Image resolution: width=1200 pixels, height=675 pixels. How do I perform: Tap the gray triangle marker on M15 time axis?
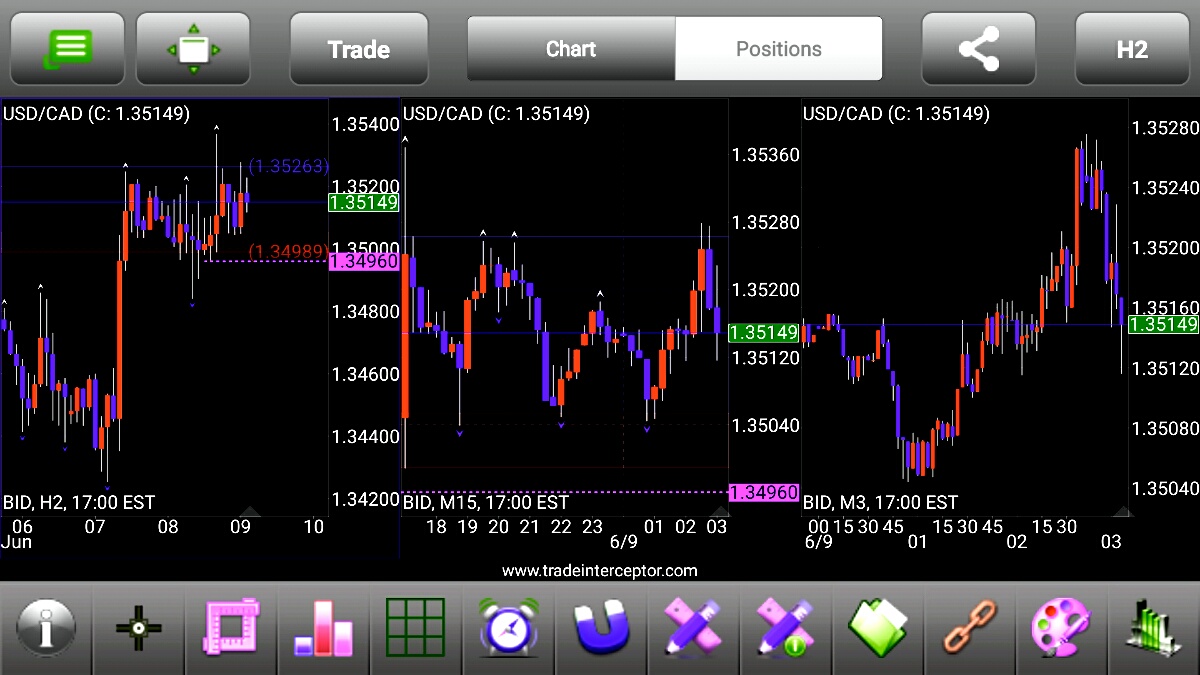click(x=719, y=512)
